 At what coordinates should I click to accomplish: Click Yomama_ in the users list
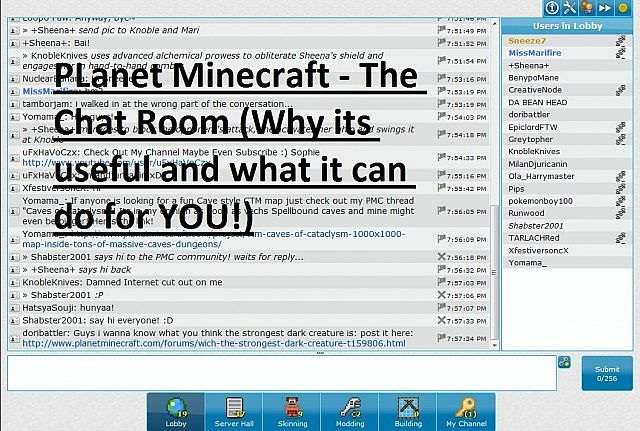click(x=527, y=263)
